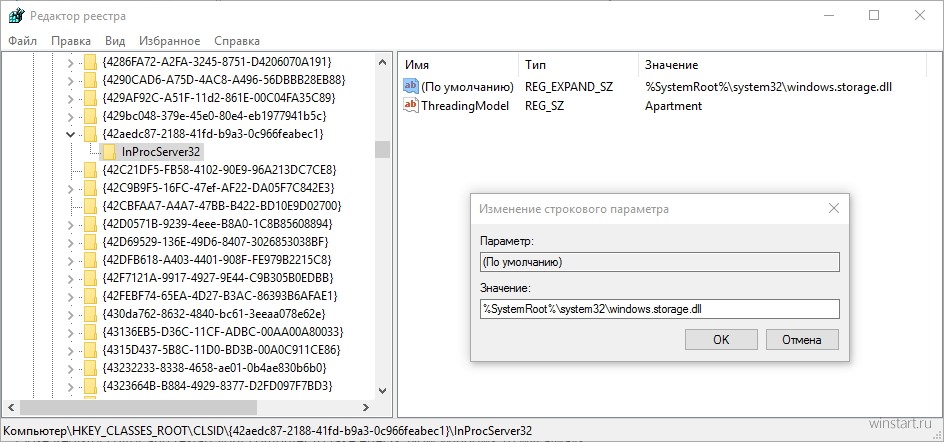Click the folder icon of {43232233-8338-4658-ae01-0b4ae830b6b0}
The width and height of the screenshot is (944, 442).
(90, 367)
